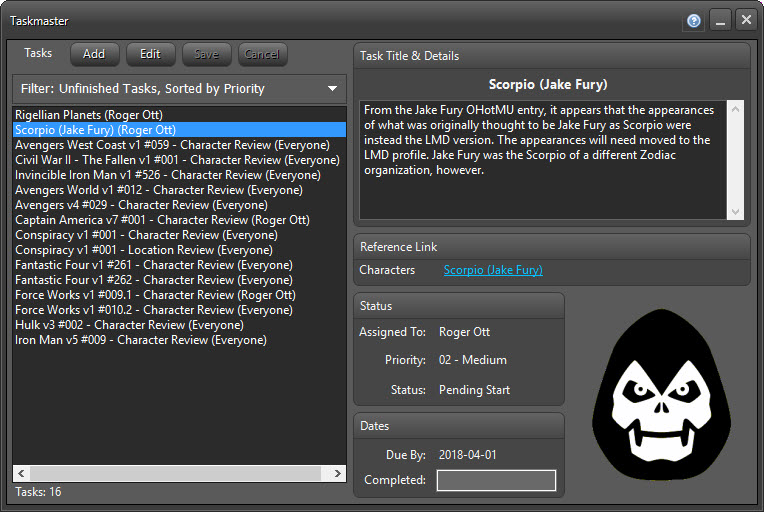Screen dimensions: 764x512
Task: Add a new task
Action: [94, 54]
